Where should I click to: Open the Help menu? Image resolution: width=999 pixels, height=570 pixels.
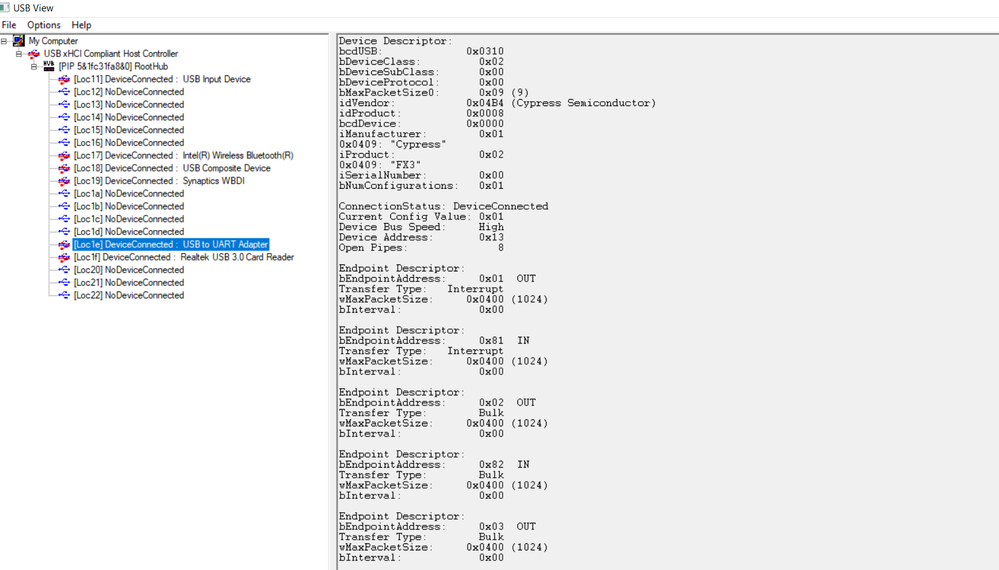(x=81, y=25)
